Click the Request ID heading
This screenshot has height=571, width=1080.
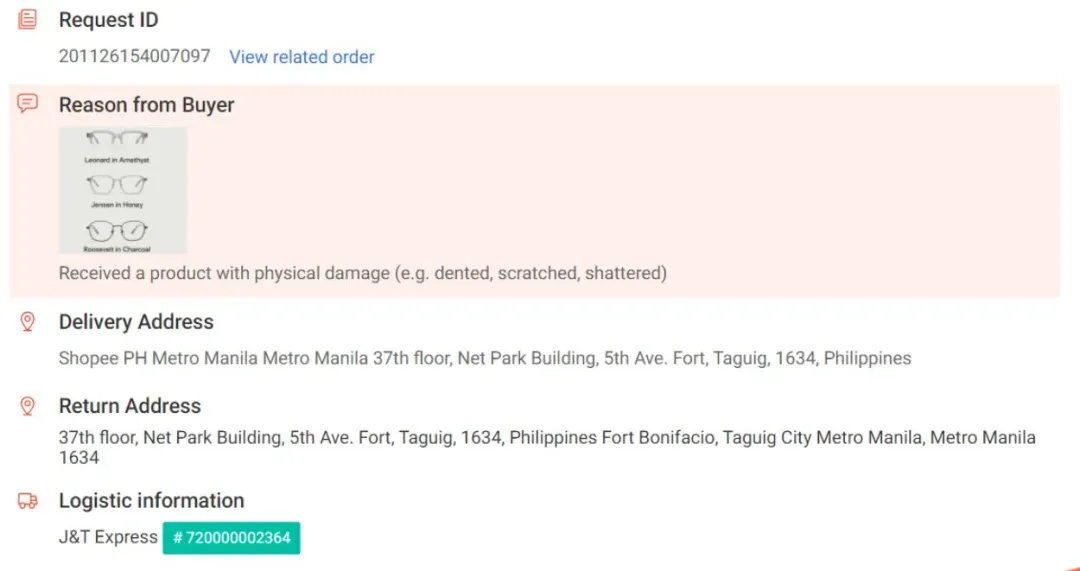coord(109,20)
